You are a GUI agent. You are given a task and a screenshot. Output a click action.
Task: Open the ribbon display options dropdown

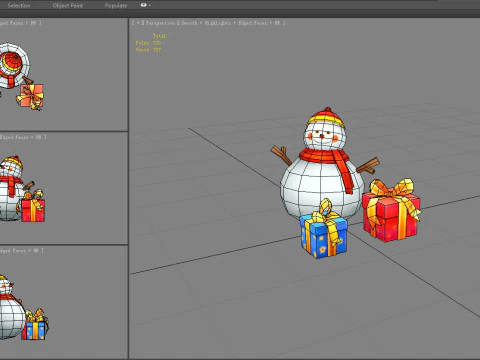146,5
